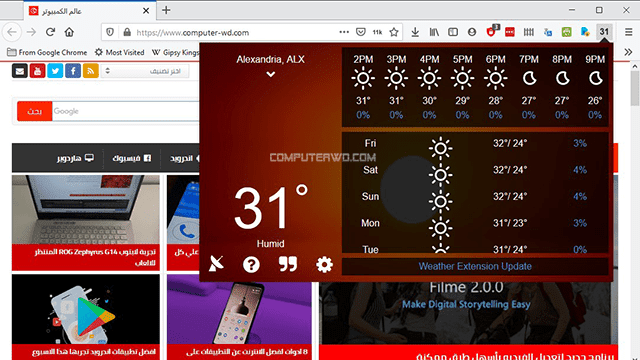Image resolution: width=640 pixels, height=360 pixels.
Task: Open the Firefox account avatar icon
Action: [472, 32]
